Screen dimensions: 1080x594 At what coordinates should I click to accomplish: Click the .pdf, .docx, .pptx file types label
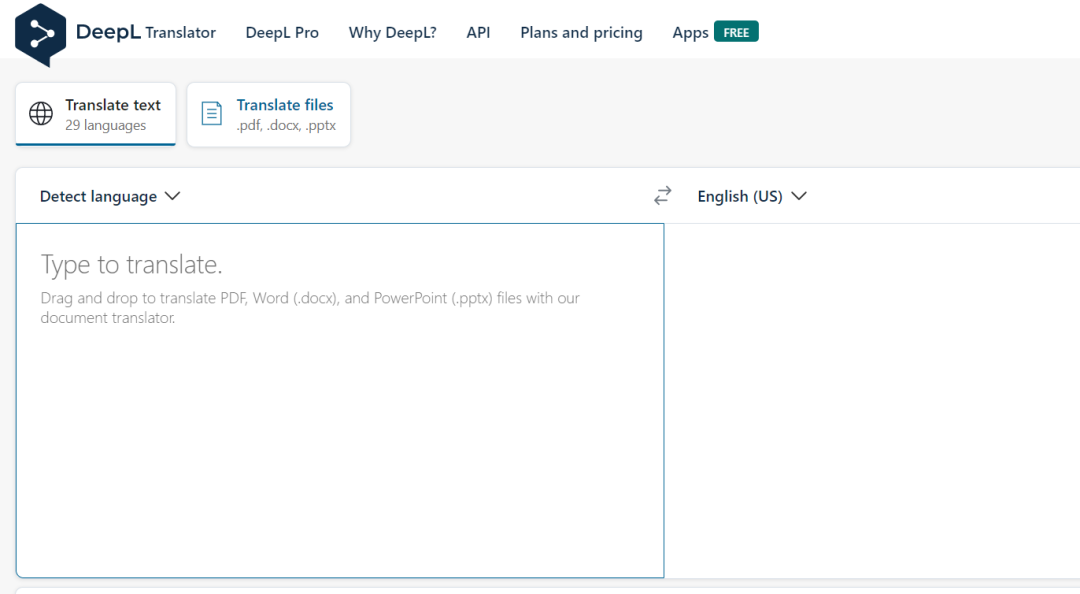(286, 126)
